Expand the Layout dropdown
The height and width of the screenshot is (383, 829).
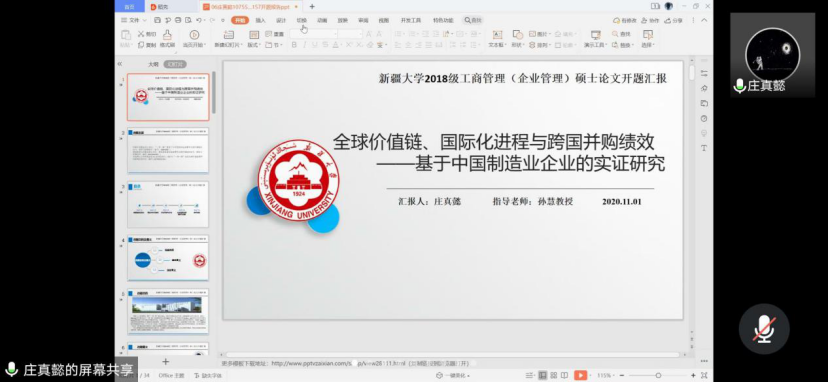[x=255, y=45]
